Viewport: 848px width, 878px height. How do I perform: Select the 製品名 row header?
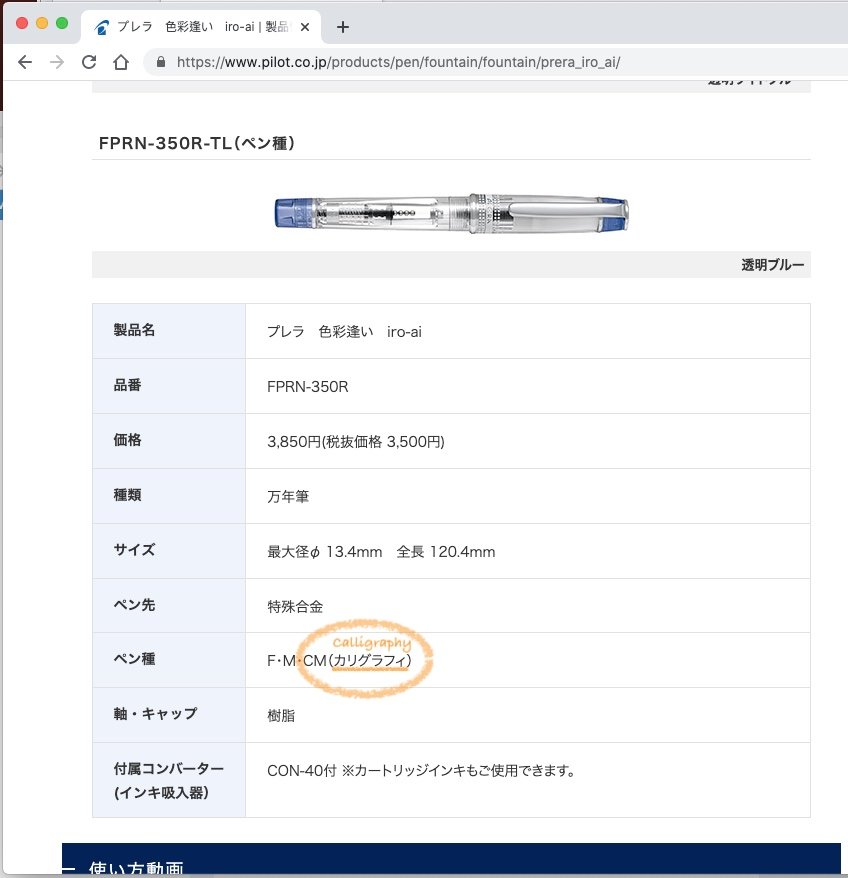(x=134, y=331)
